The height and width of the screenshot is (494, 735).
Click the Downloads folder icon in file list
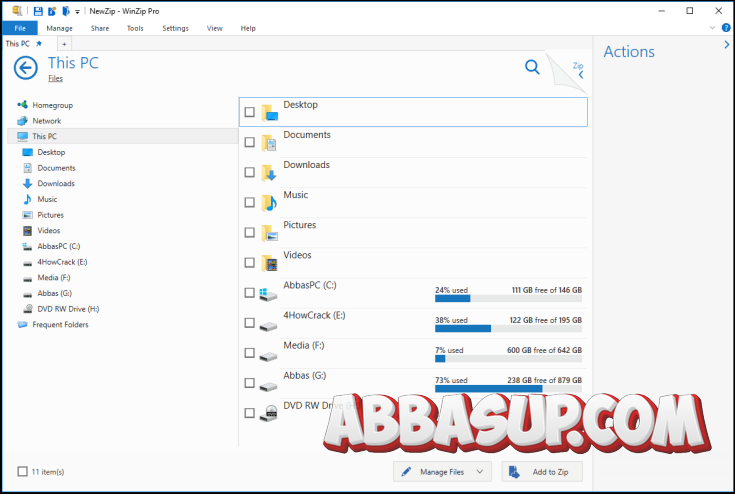coord(269,172)
